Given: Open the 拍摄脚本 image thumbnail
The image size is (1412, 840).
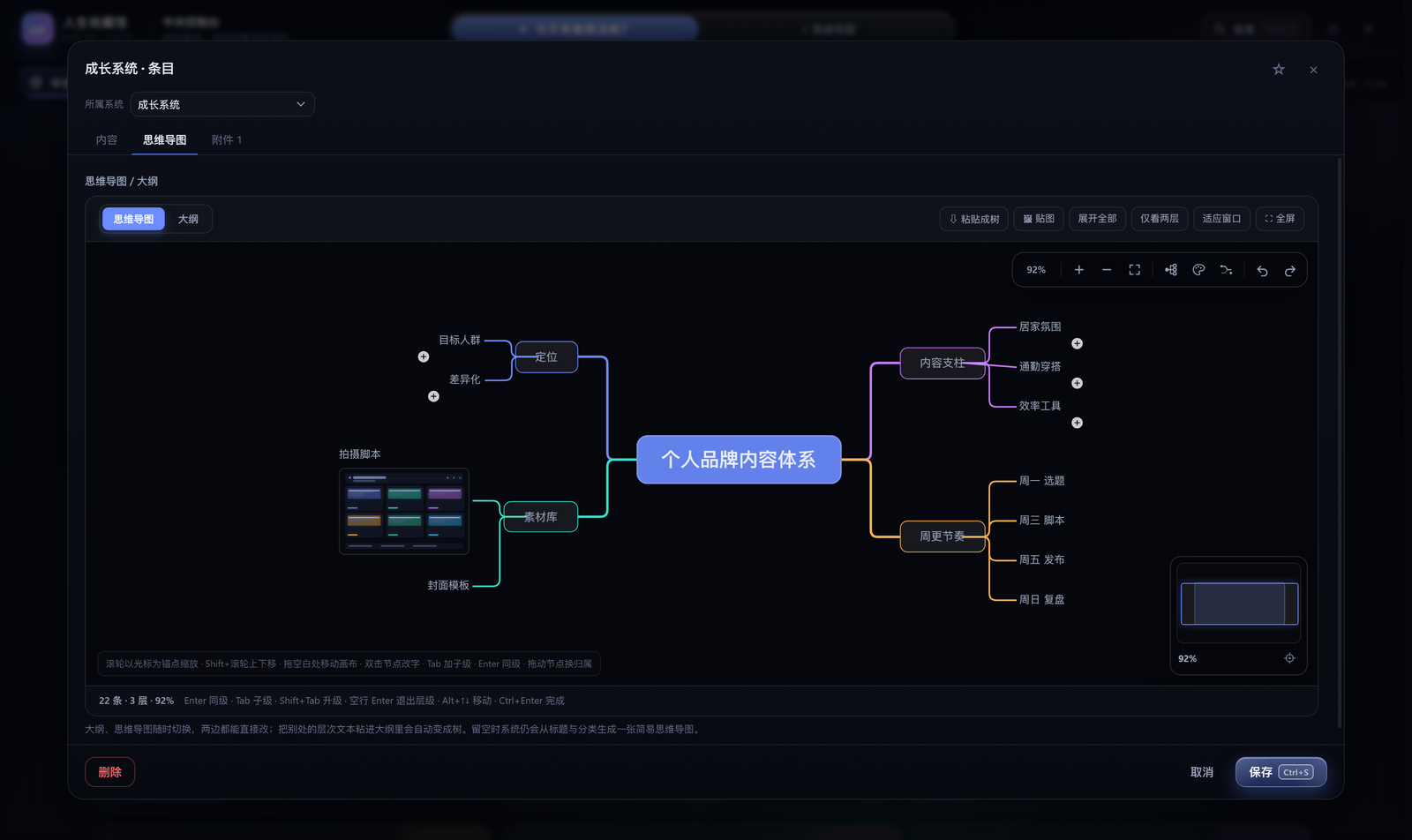Looking at the screenshot, I should coord(404,512).
